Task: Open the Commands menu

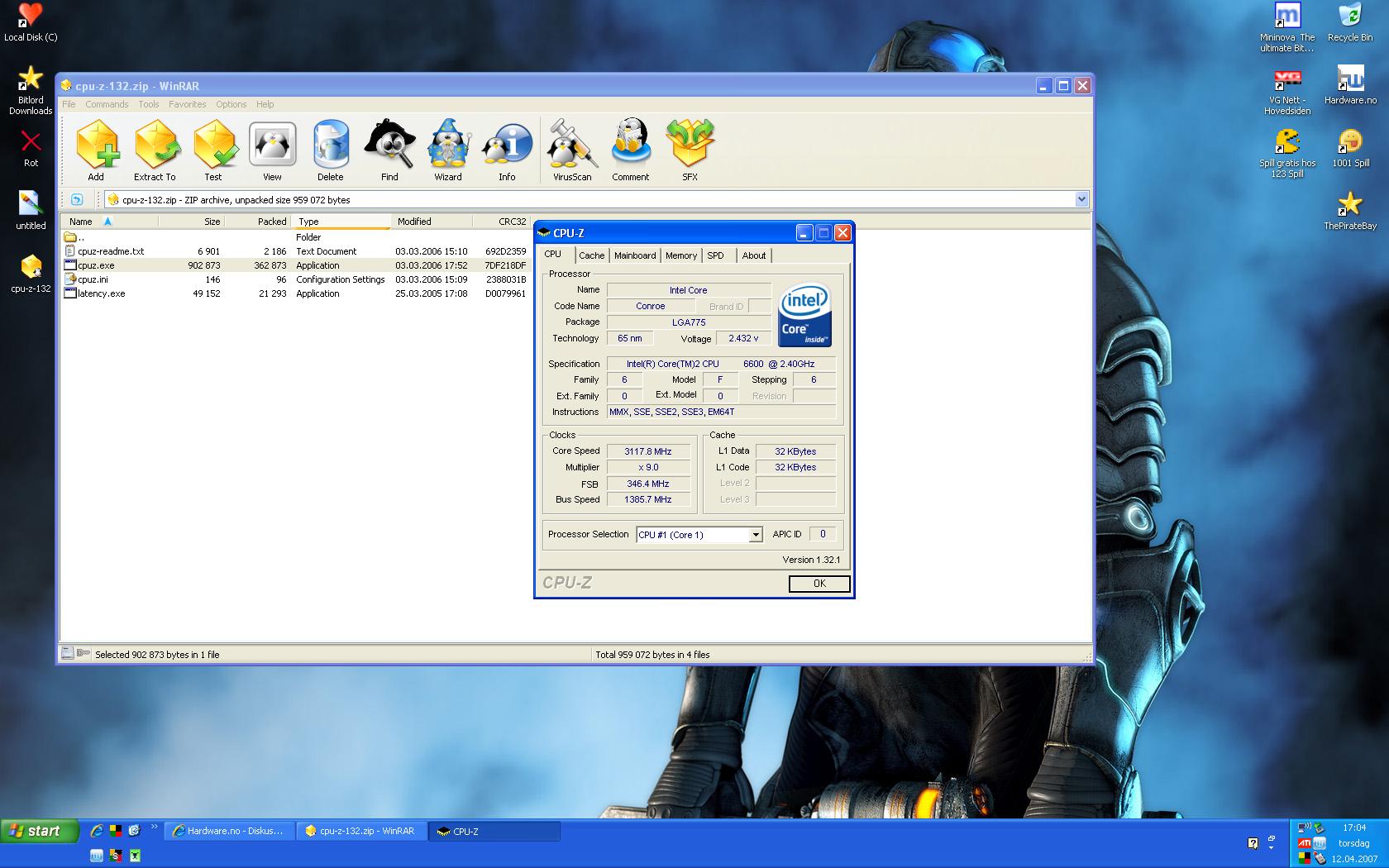Action: tap(107, 104)
